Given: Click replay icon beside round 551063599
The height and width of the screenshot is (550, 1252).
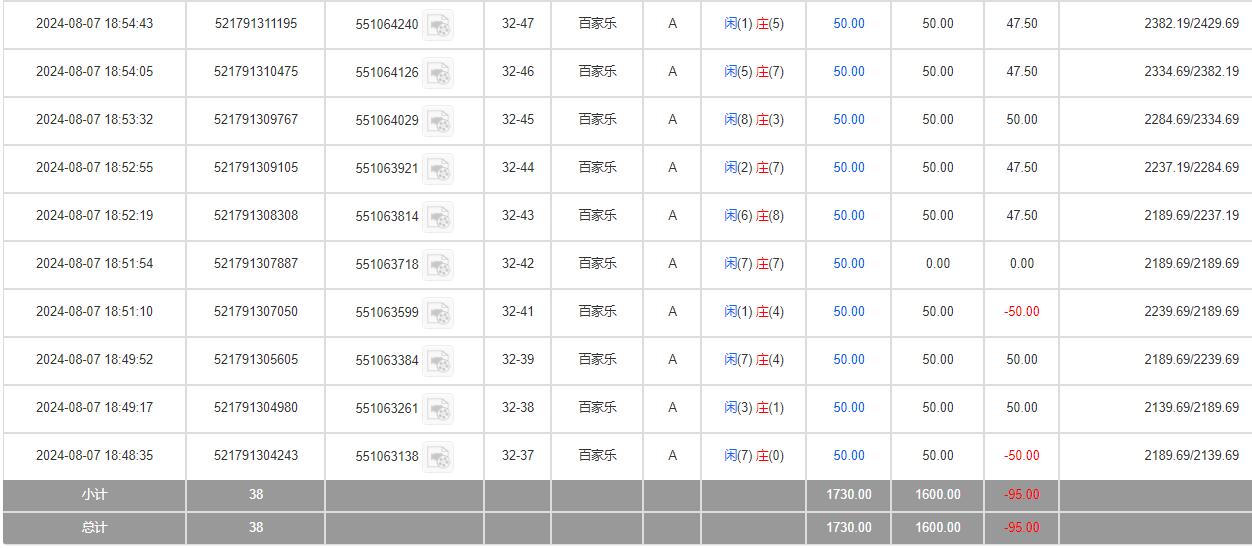Looking at the screenshot, I should coord(438,313).
